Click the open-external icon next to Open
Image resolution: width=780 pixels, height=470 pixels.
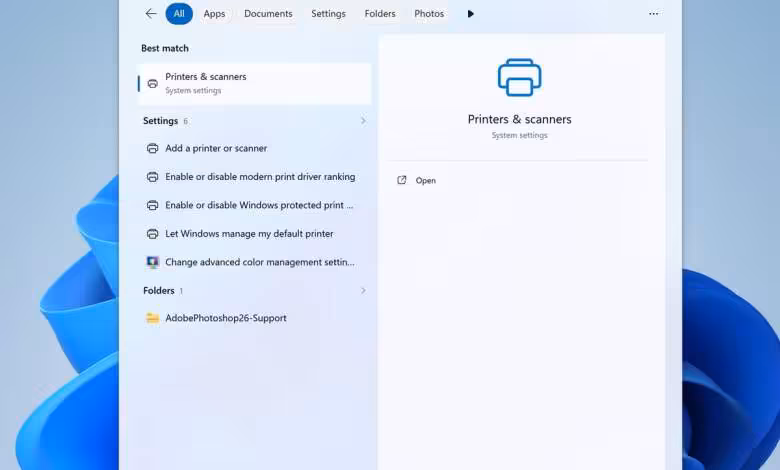pos(402,180)
